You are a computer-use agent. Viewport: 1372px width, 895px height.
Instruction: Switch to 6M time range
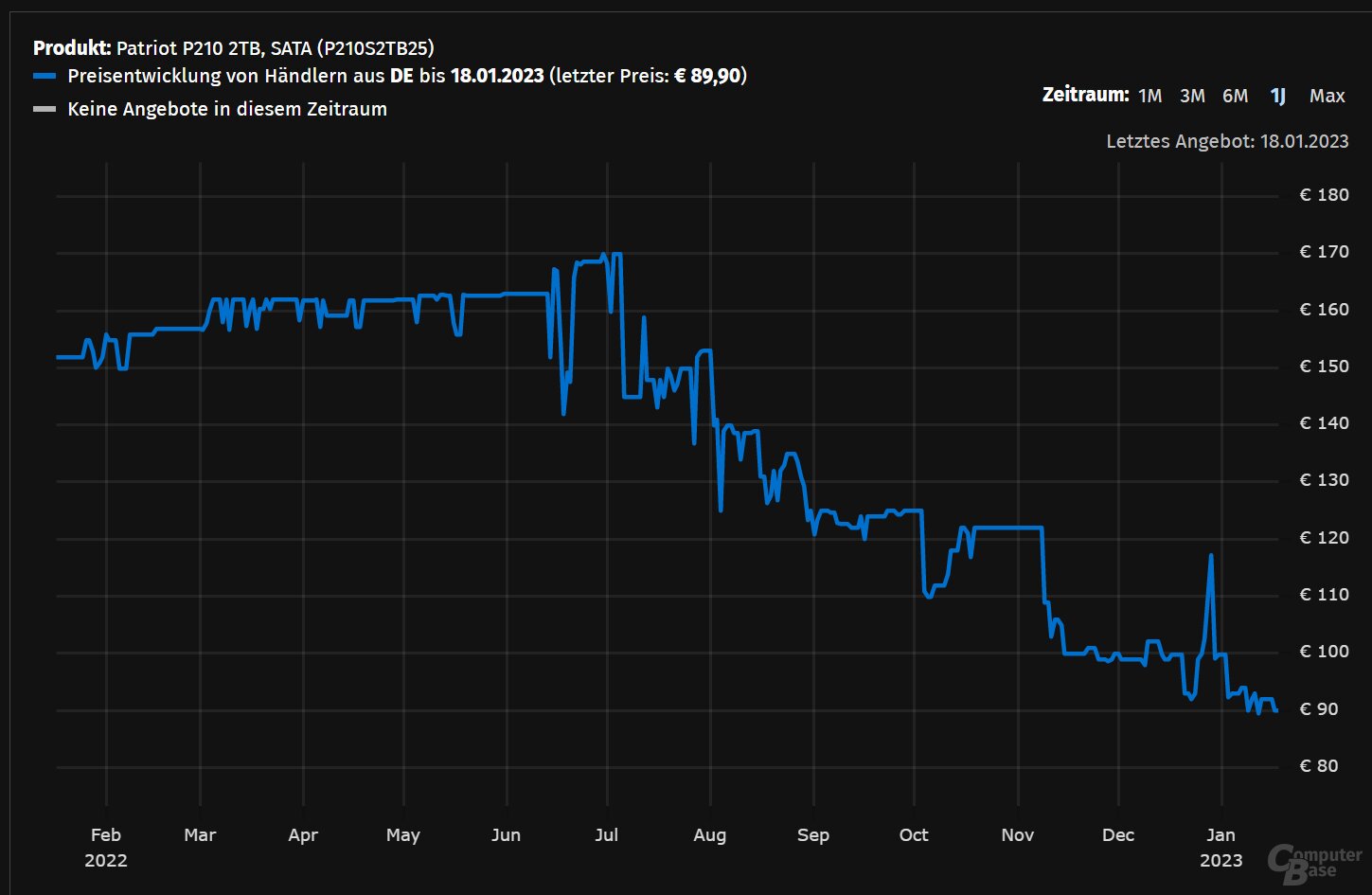[1235, 96]
